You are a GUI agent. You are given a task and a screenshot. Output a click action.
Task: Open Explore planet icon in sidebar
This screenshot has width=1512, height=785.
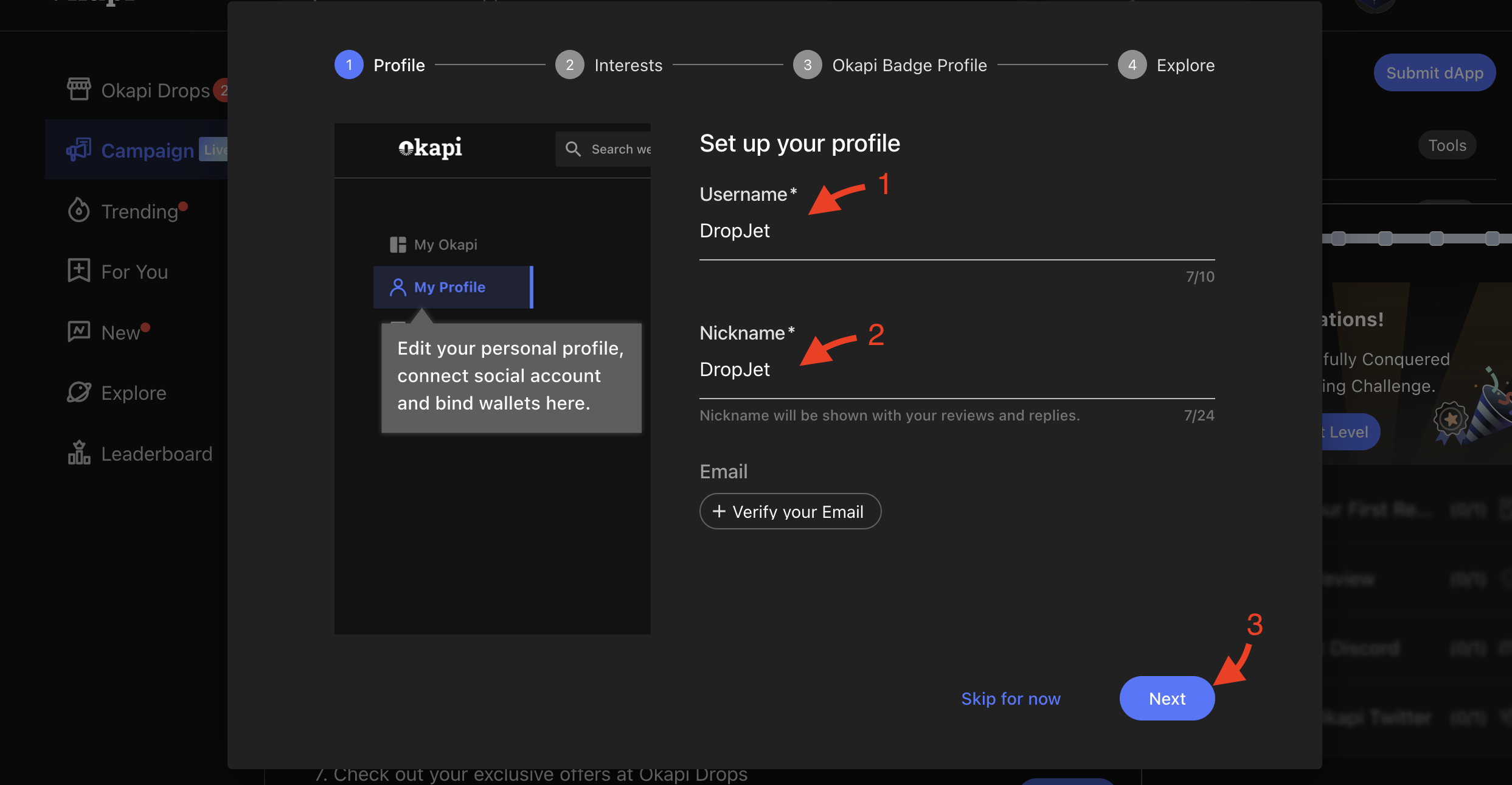[x=79, y=392]
